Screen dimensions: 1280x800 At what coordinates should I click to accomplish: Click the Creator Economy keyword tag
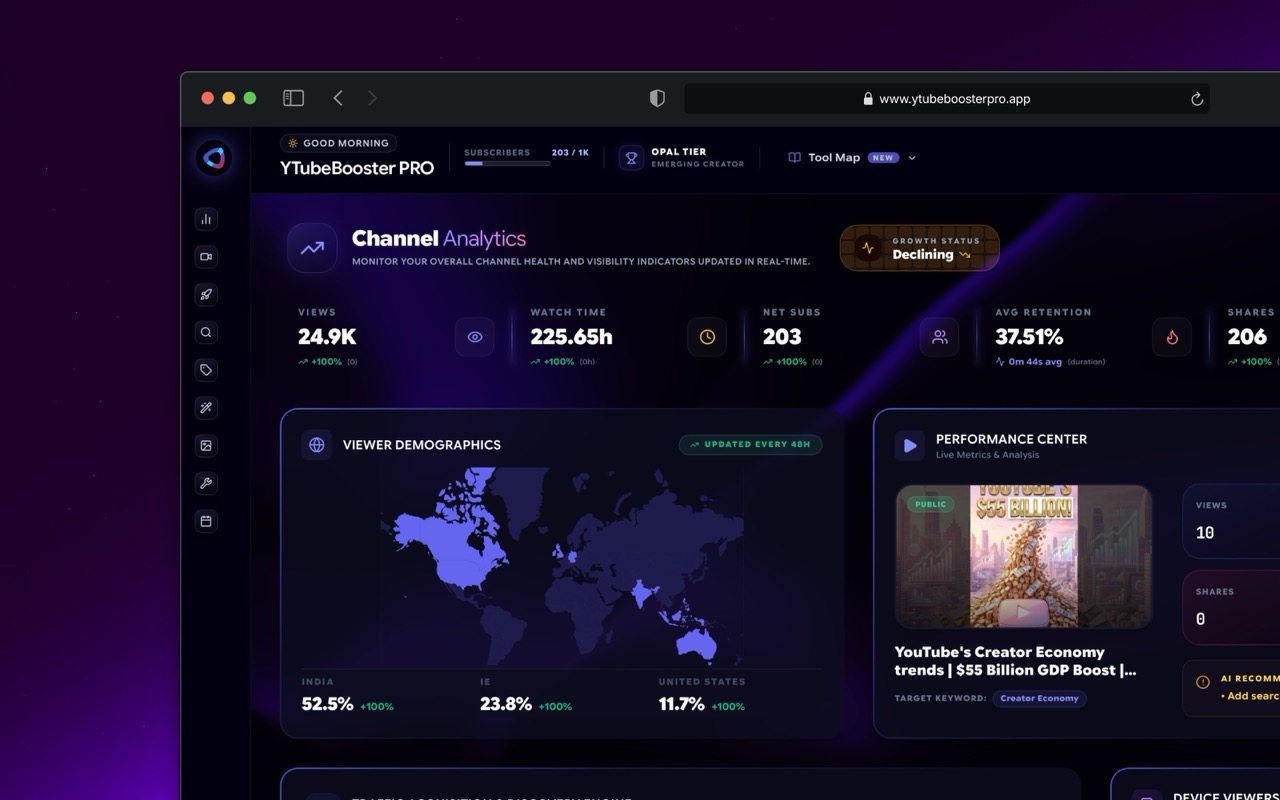click(1039, 698)
